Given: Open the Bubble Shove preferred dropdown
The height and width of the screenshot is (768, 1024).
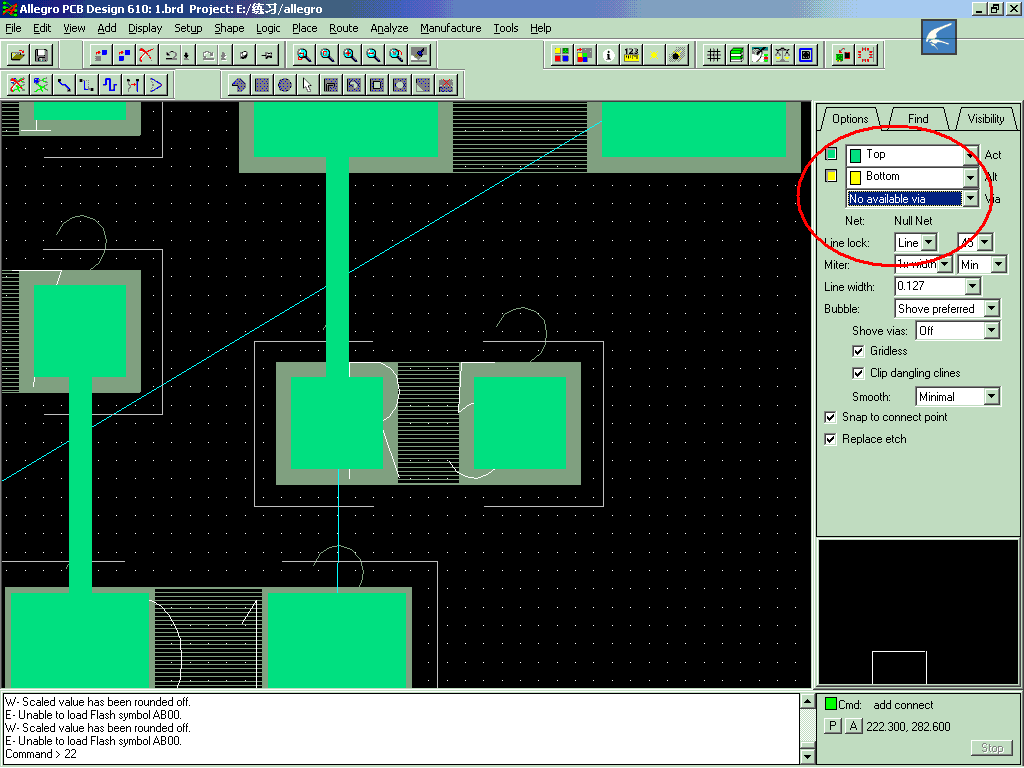Looking at the screenshot, I should click(x=991, y=309).
